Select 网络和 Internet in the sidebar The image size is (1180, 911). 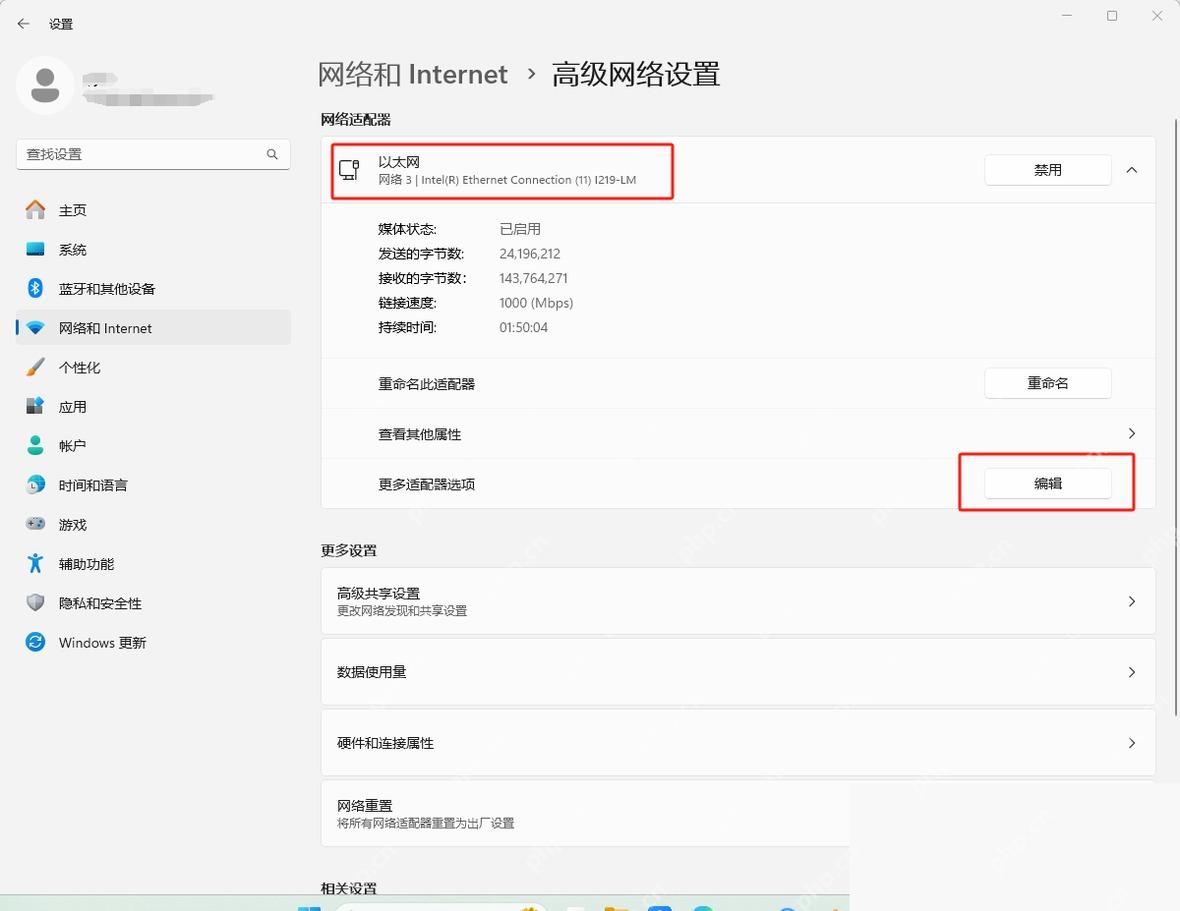tap(153, 328)
